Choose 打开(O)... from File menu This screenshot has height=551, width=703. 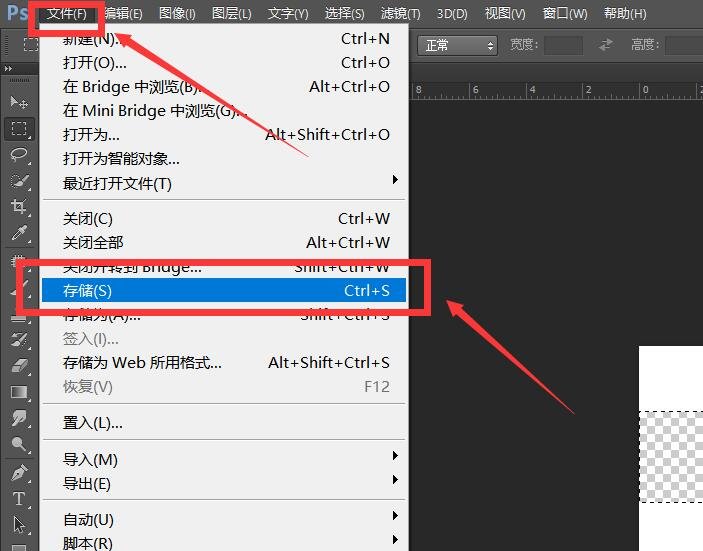pos(223,62)
